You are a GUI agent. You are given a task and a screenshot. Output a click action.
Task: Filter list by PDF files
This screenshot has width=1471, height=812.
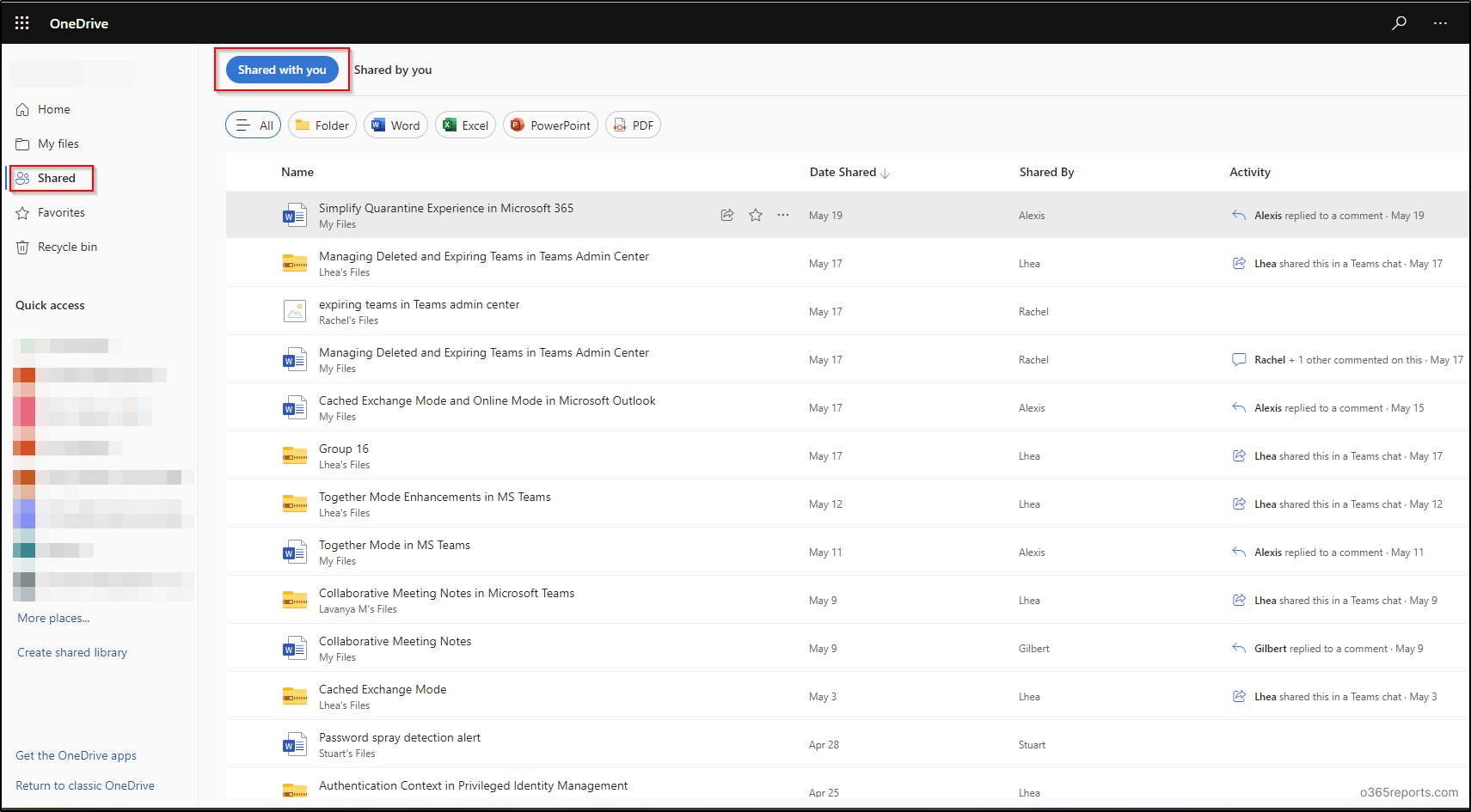pos(634,125)
